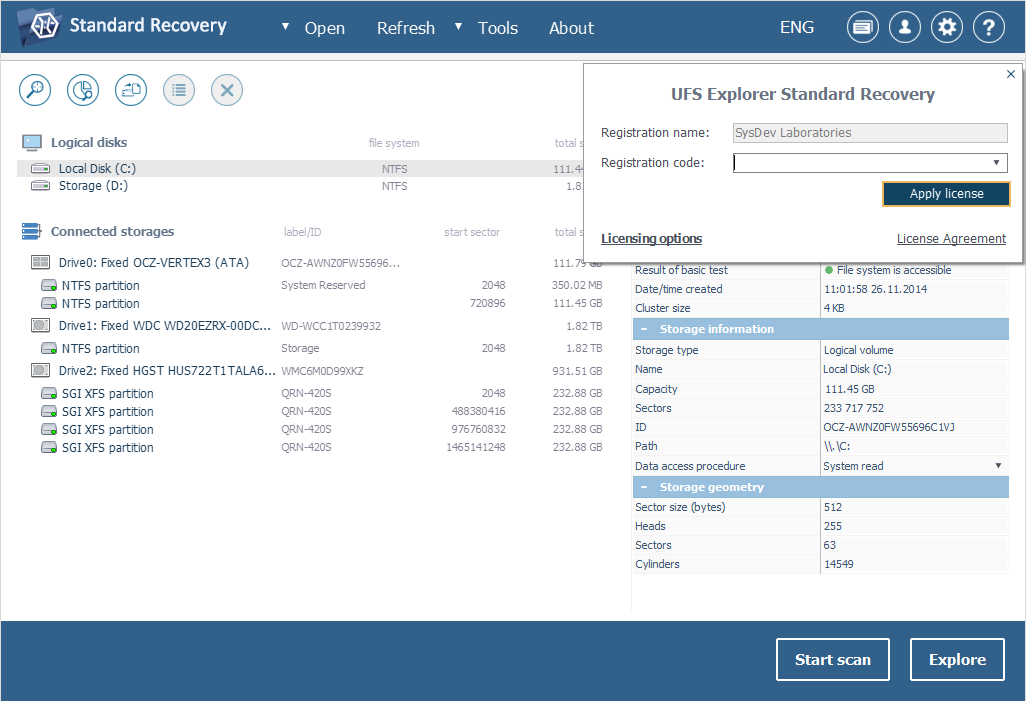Click the icon of SGI XFS partition at sector 1465141248
This screenshot has height=701, width=1026.
coord(49,448)
